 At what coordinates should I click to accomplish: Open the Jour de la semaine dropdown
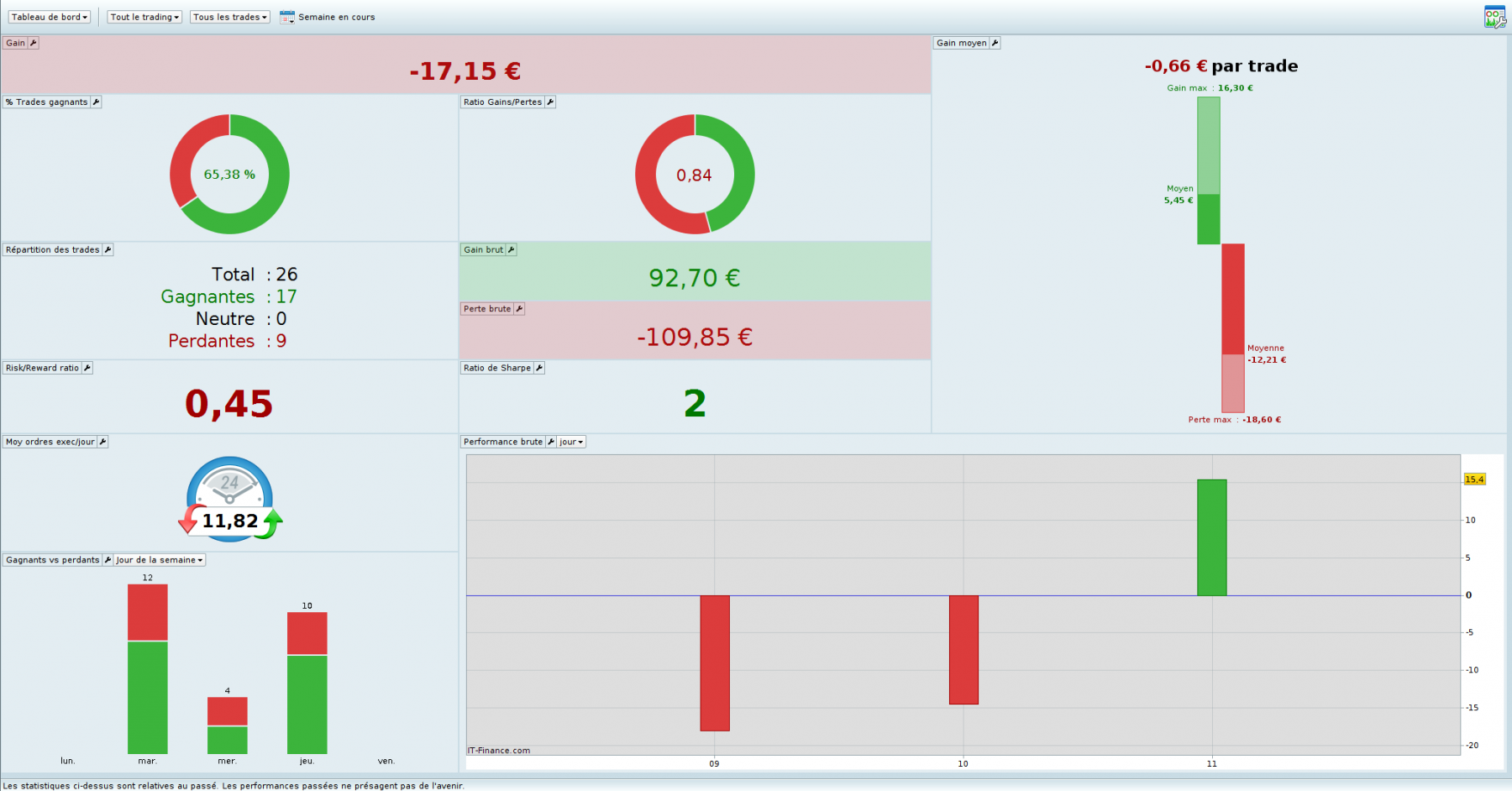pos(160,560)
